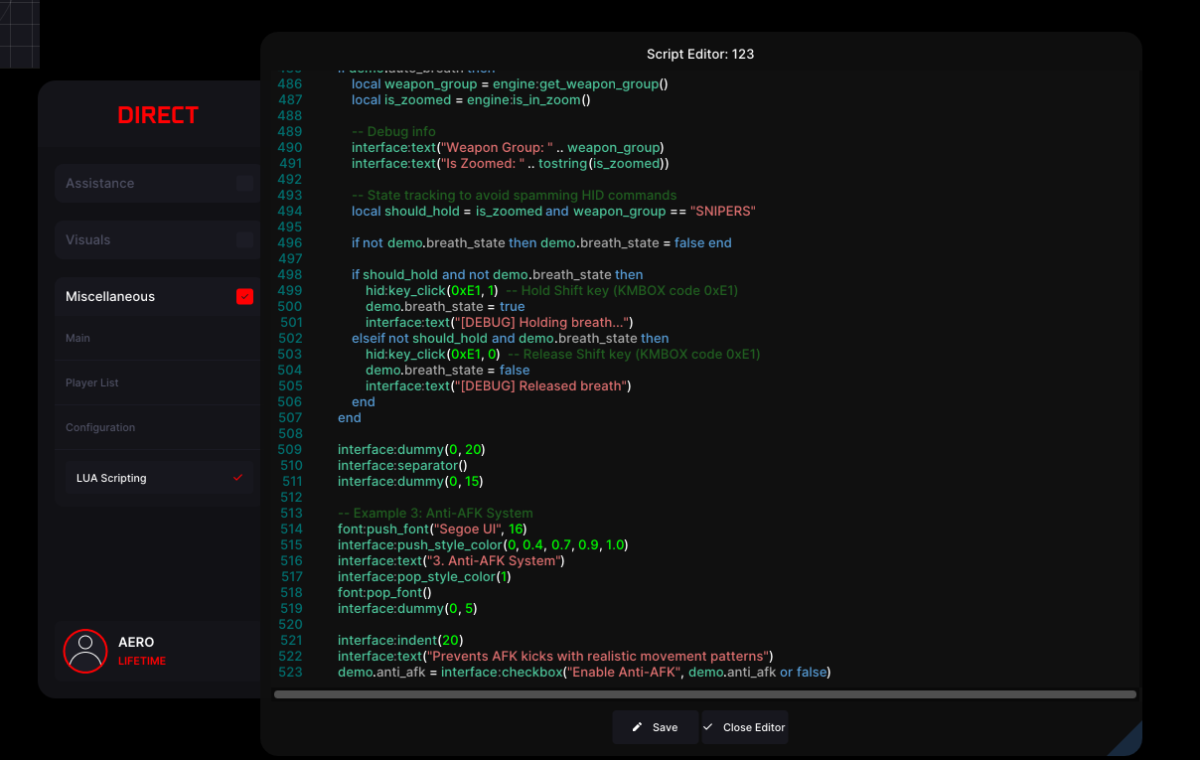
Task: Select the Configuration menu item
Action: point(100,427)
